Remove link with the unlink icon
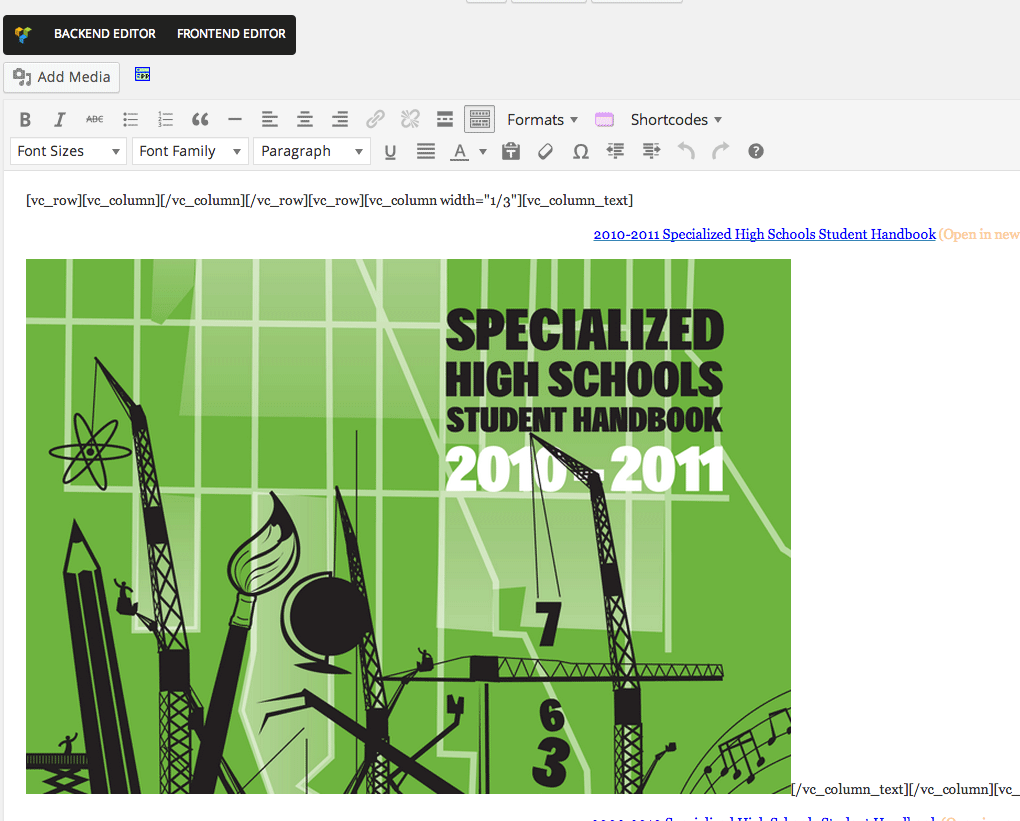Viewport: 1020px width, 821px height. pos(410,119)
